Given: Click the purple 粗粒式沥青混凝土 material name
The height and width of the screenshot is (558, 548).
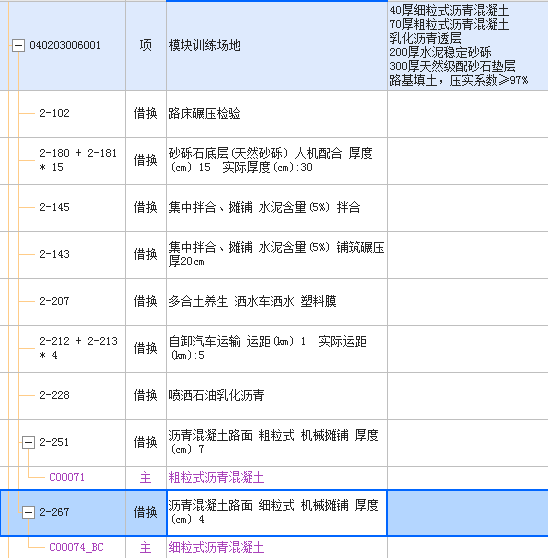Looking at the screenshot, I should pos(216,478).
